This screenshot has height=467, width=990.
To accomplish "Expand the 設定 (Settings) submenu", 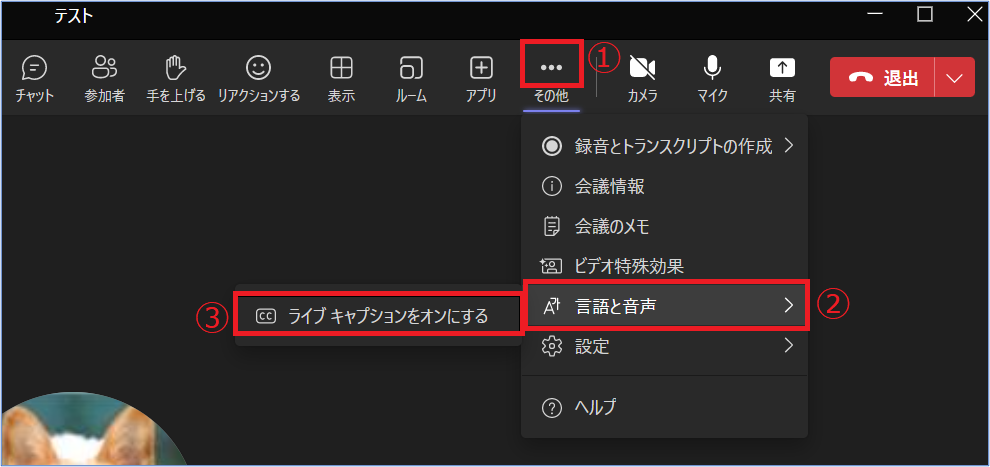I will [666, 347].
